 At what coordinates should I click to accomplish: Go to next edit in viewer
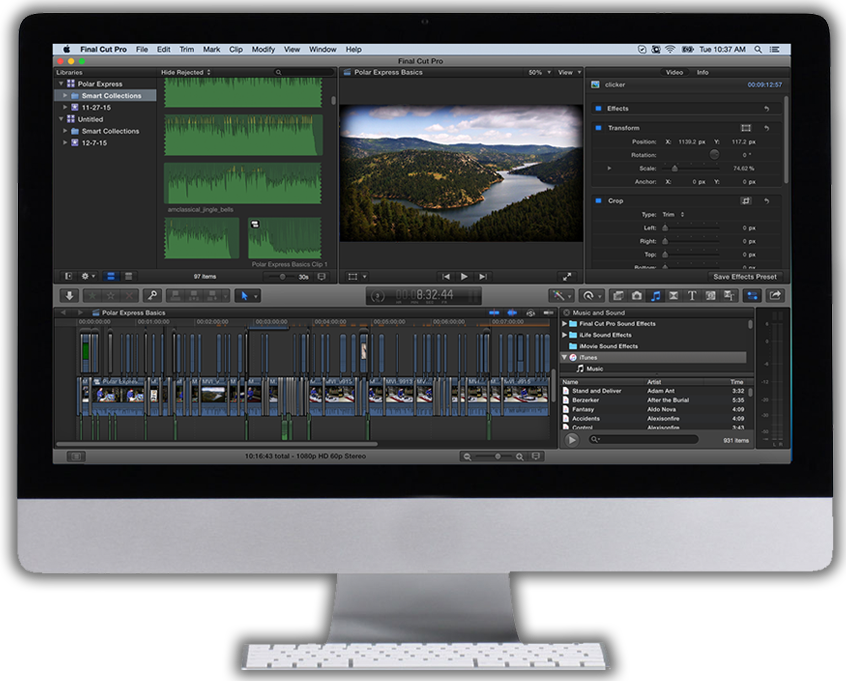click(483, 277)
